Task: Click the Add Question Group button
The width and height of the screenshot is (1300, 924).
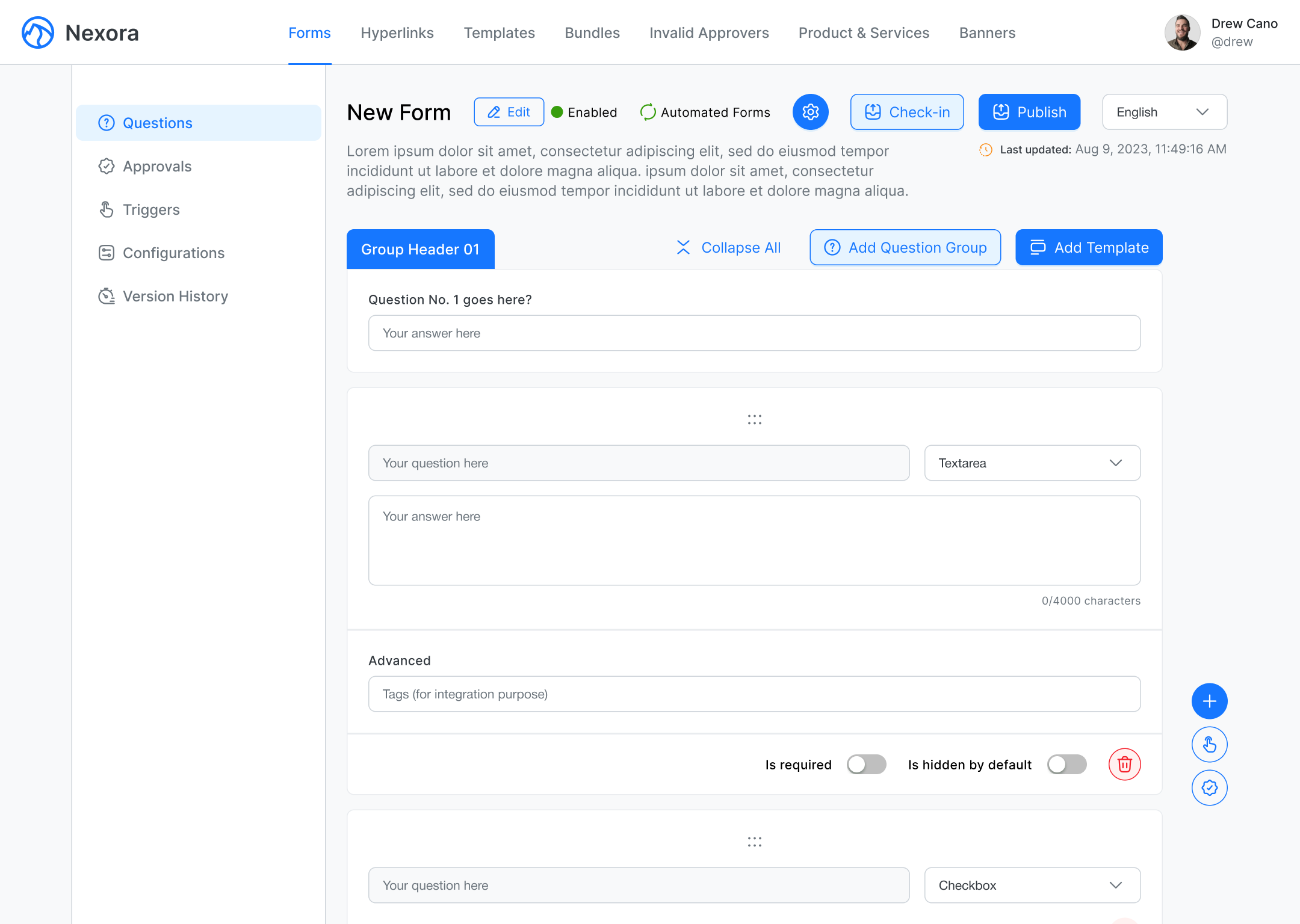Action: [x=905, y=247]
